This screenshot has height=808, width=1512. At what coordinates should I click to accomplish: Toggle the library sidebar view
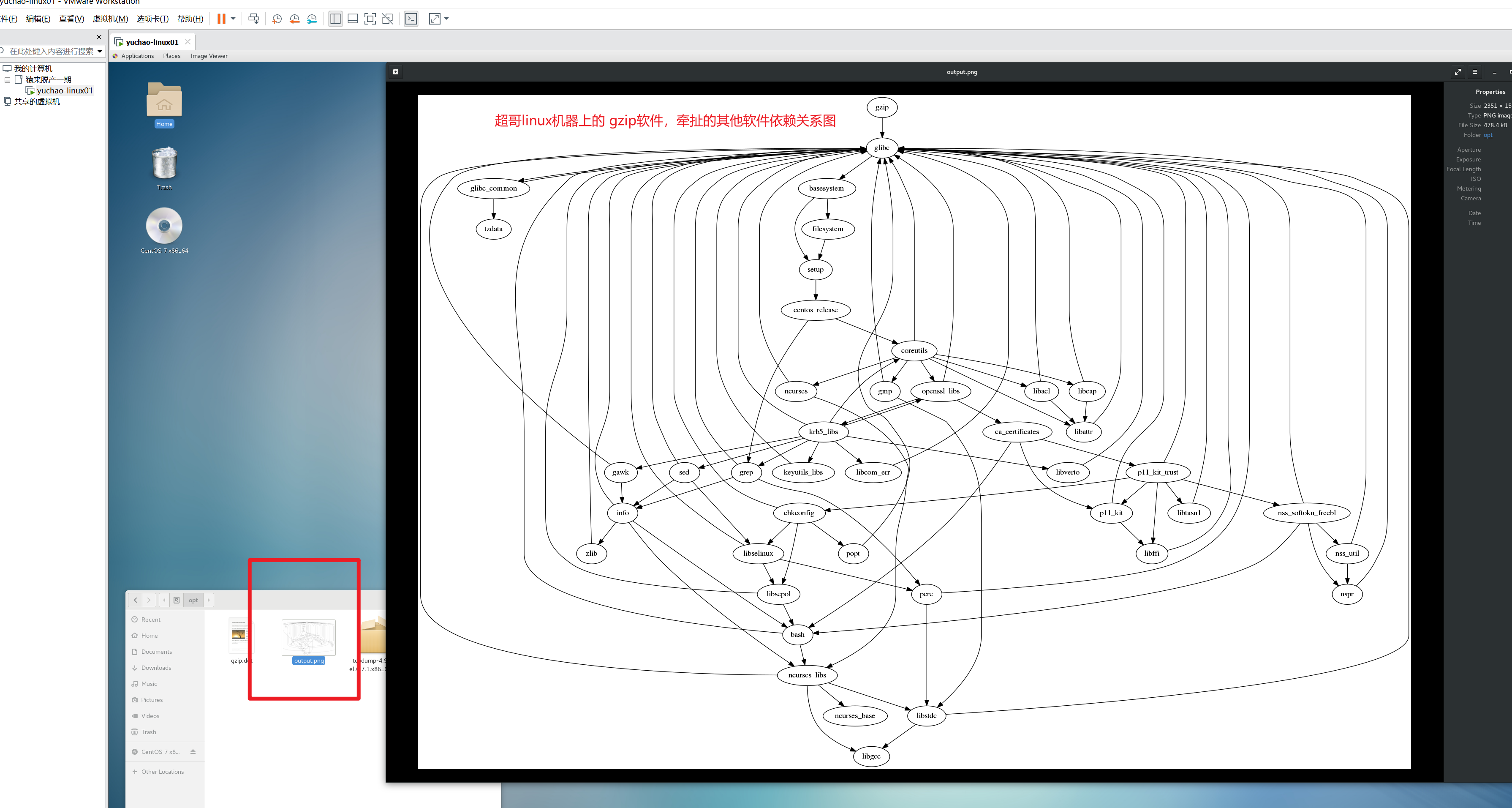335,19
